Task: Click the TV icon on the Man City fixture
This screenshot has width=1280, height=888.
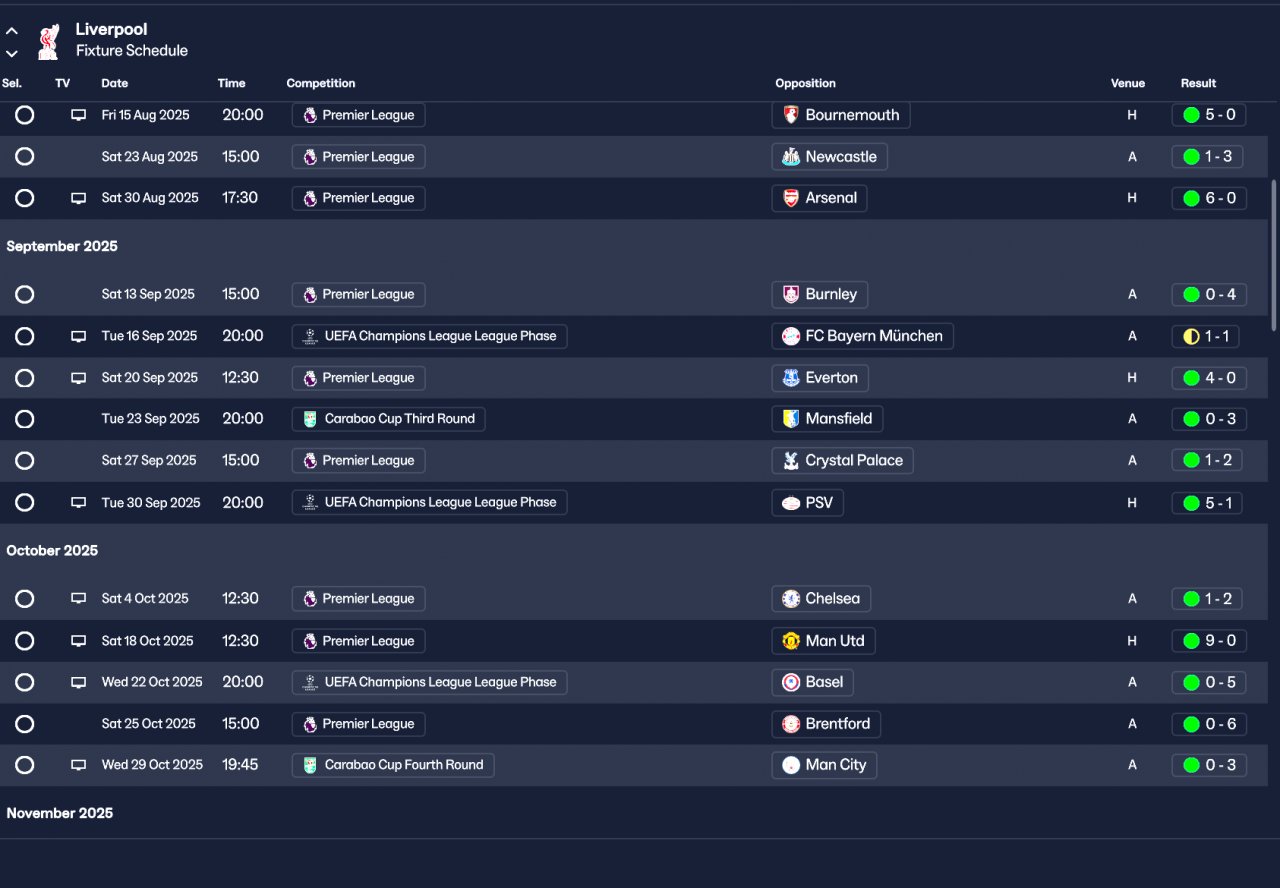Action: coord(78,765)
